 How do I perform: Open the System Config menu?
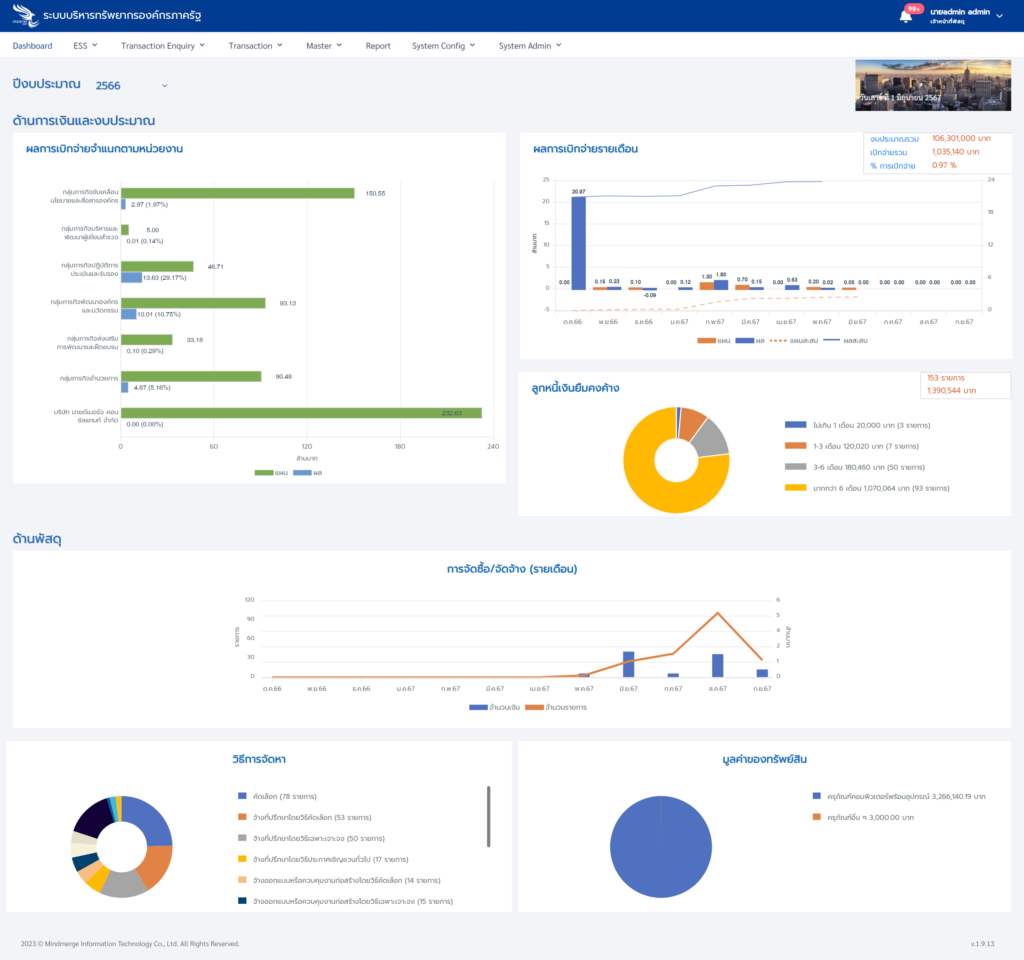[443, 46]
